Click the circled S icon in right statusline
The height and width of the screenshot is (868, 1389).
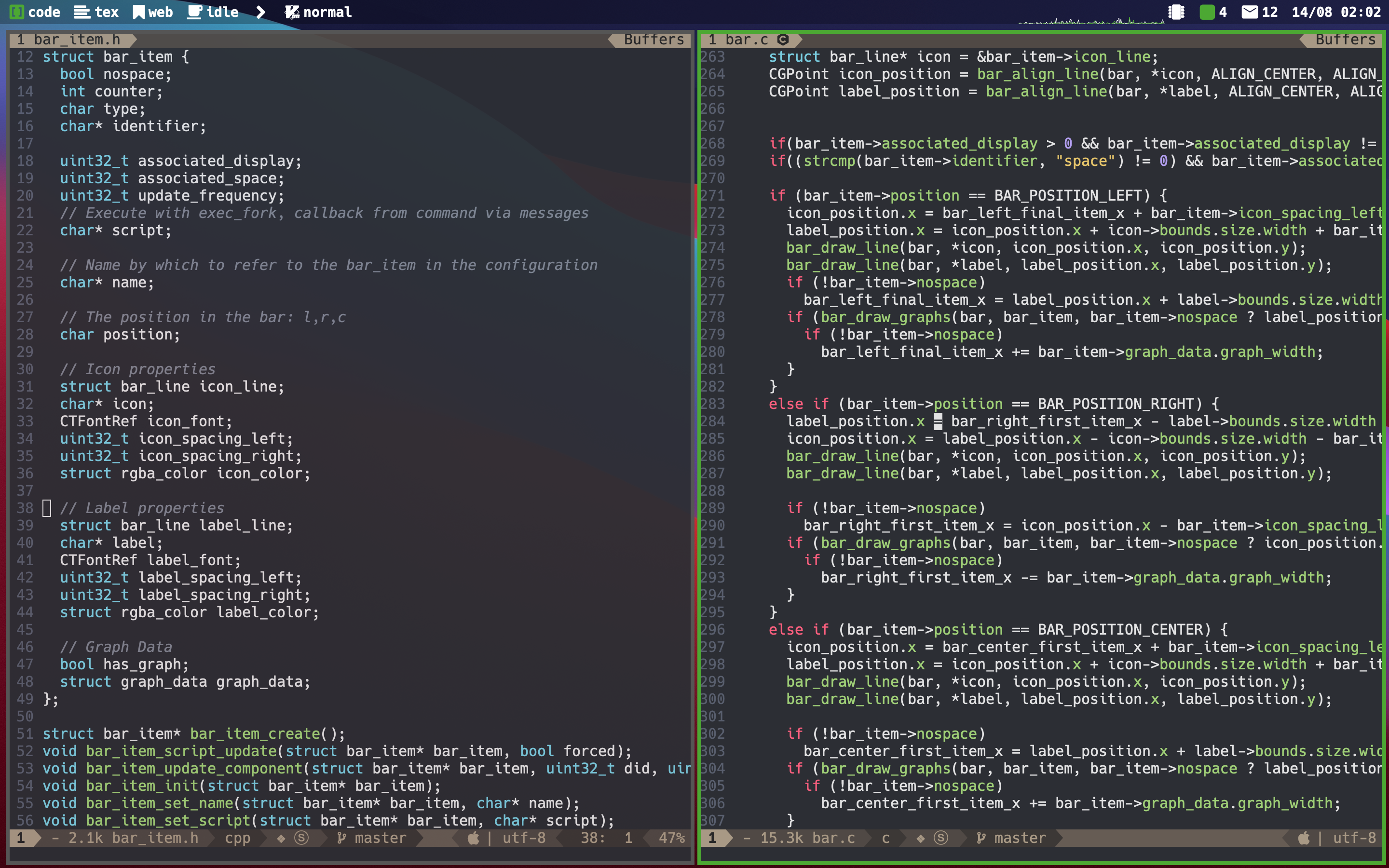(941, 838)
